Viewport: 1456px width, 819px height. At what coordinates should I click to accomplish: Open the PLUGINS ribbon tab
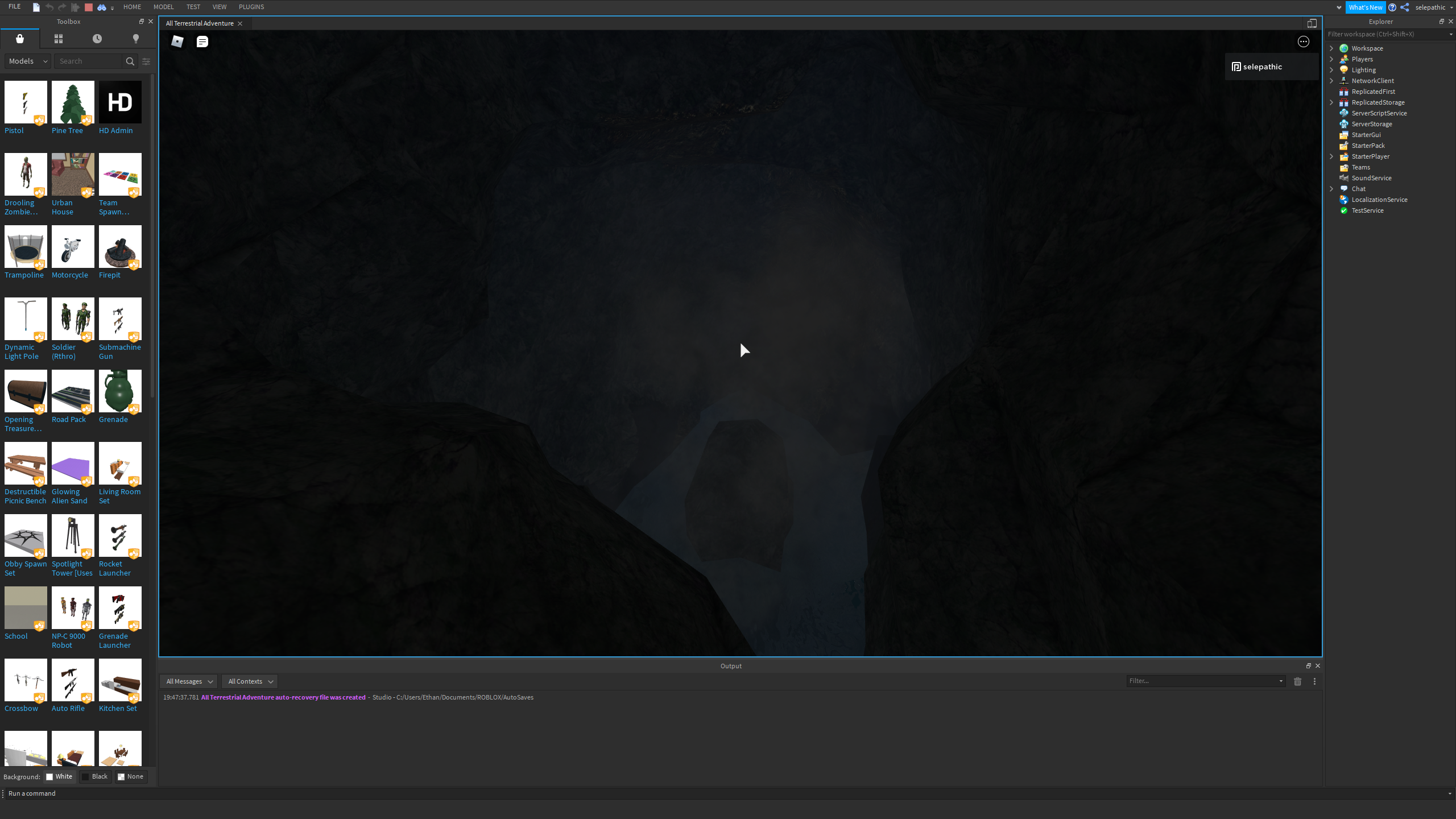pyautogui.click(x=251, y=7)
